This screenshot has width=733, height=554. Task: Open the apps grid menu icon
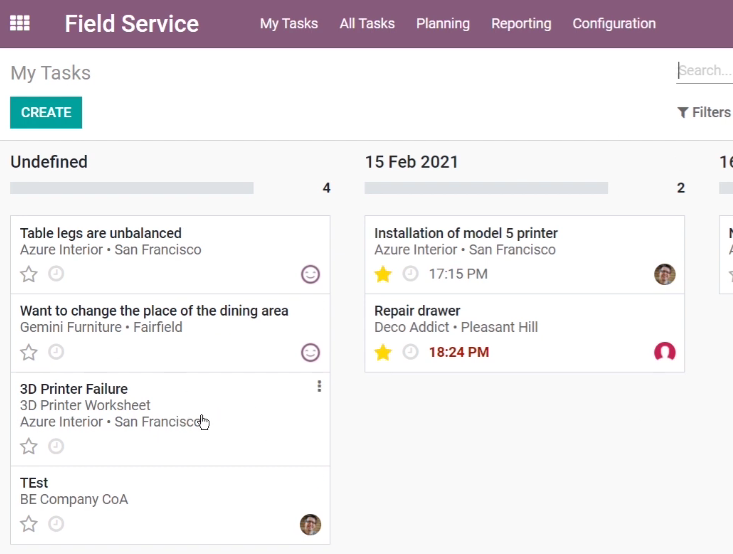[x=20, y=23]
